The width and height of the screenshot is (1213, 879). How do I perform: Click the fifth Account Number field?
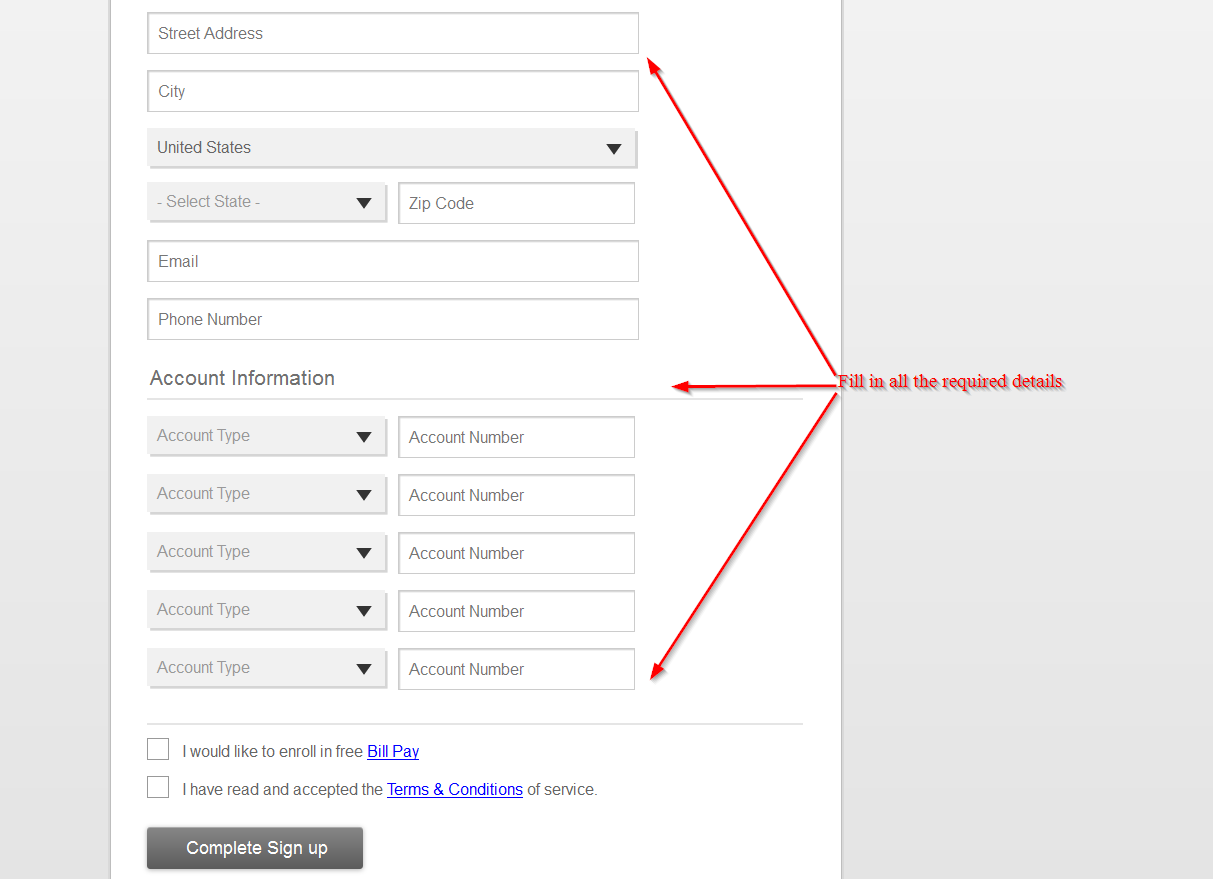[516, 669]
